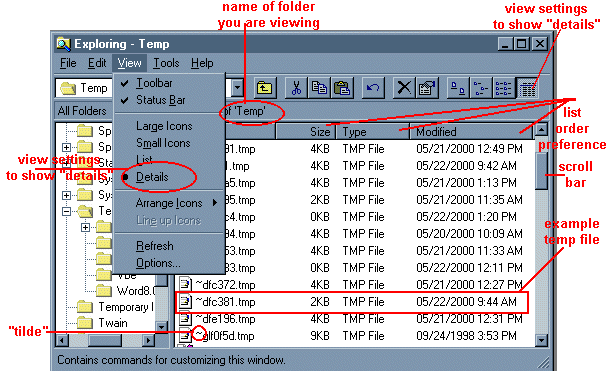Screen dimensions: 607x371
Task: Open the Tools menu
Action: (166, 63)
